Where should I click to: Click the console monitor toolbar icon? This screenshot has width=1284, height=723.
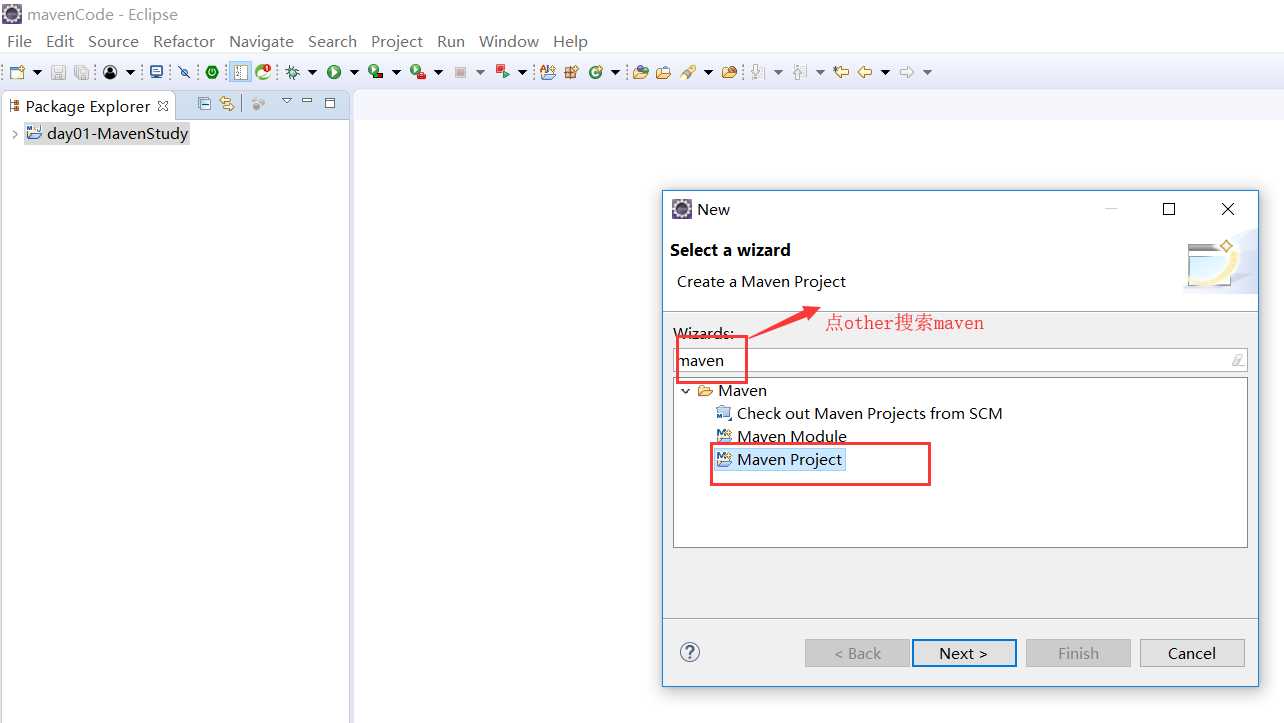(x=156, y=72)
